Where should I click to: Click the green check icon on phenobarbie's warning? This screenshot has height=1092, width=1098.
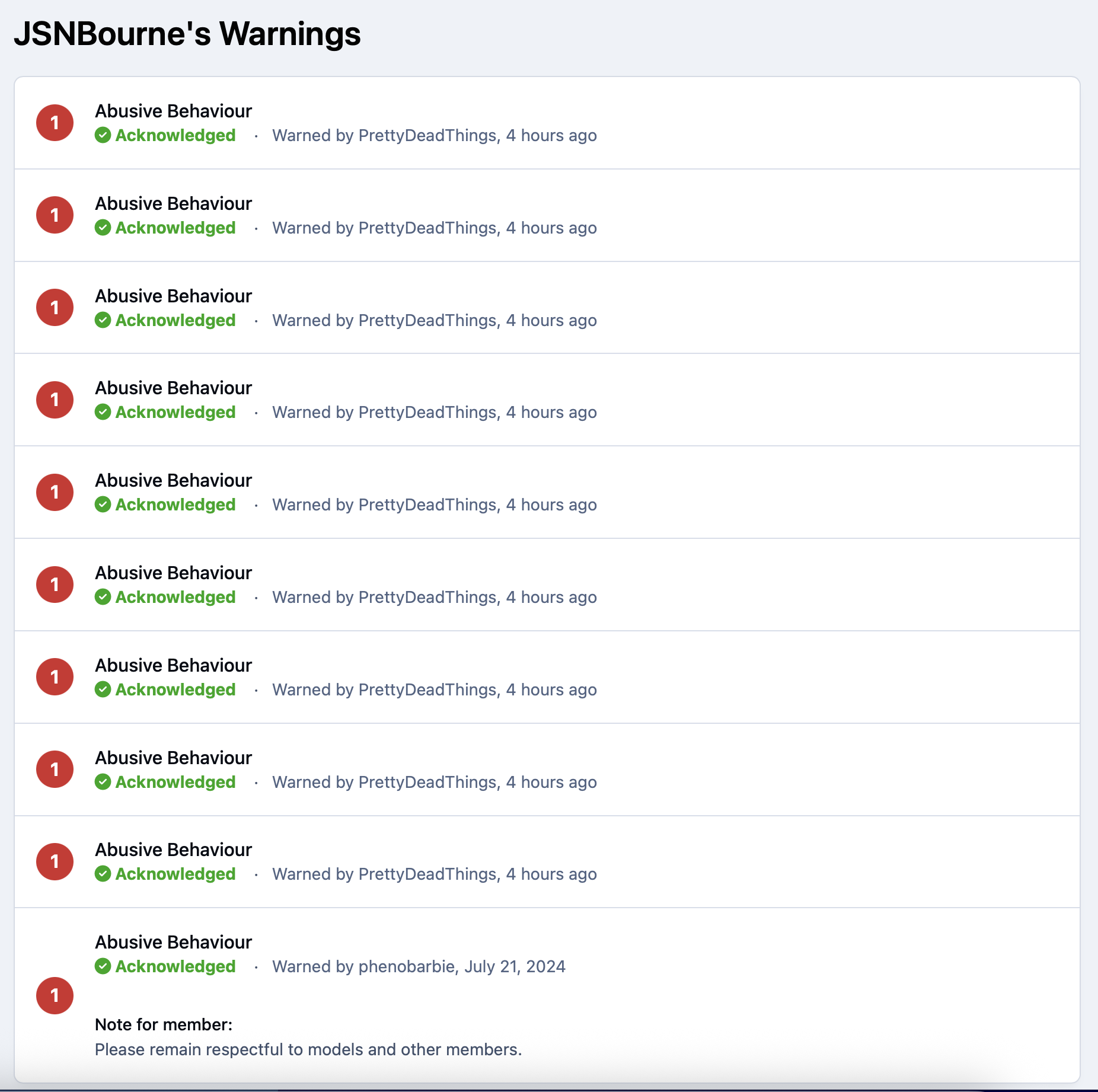point(103,966)
